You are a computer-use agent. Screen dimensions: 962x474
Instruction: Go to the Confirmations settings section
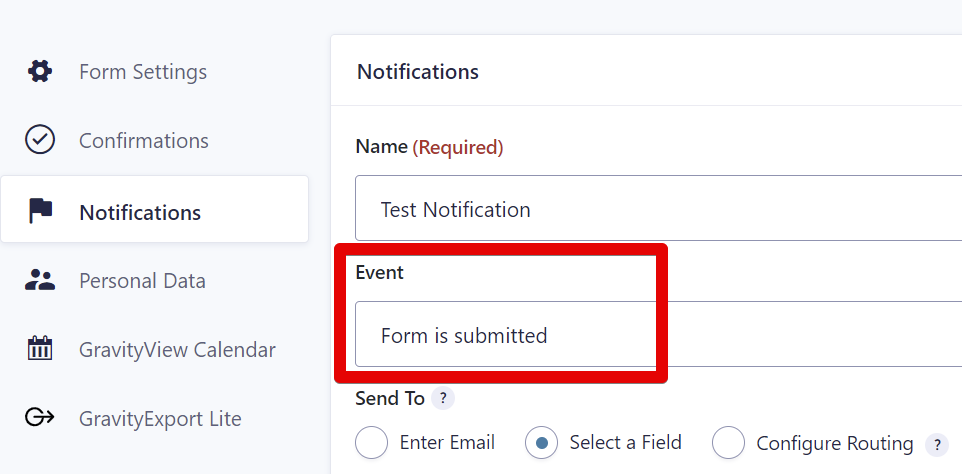144,141
